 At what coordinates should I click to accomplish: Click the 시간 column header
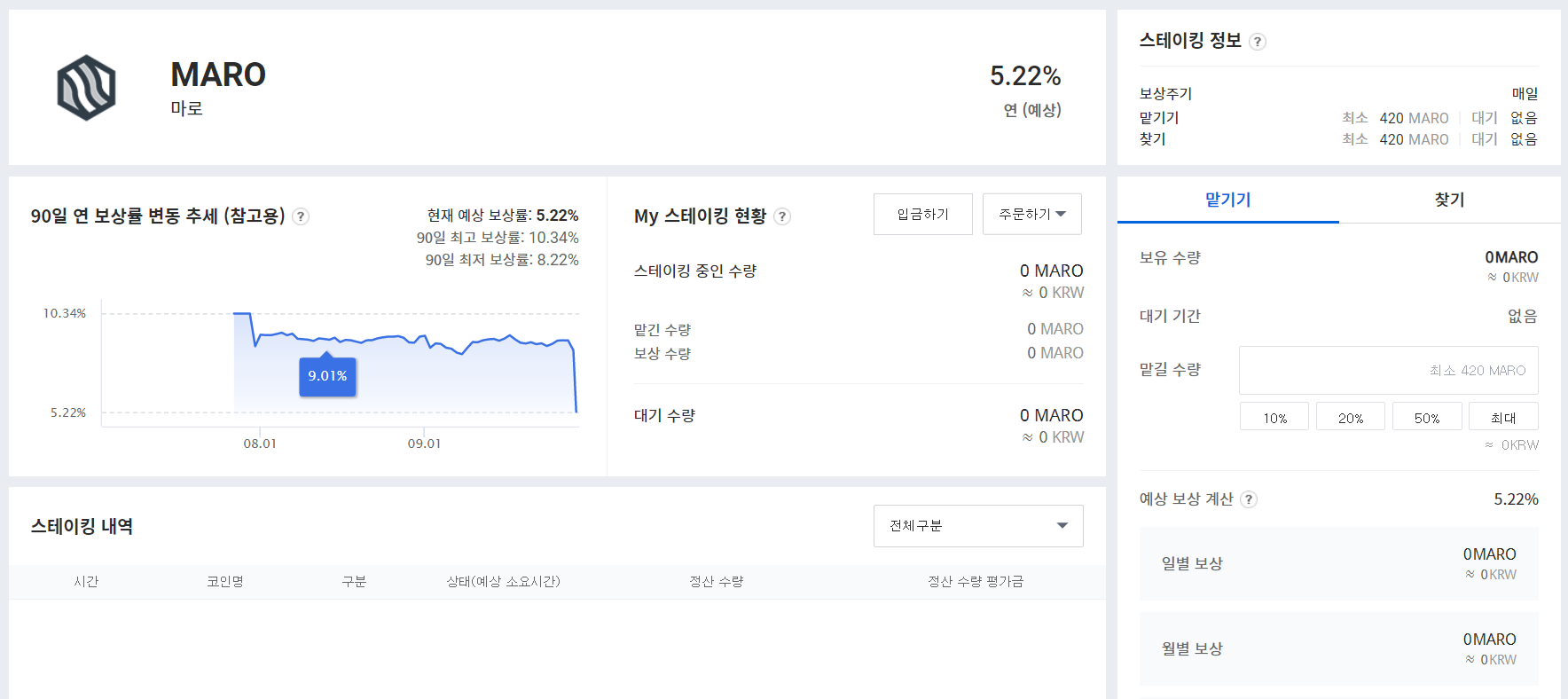click(86, 582)
